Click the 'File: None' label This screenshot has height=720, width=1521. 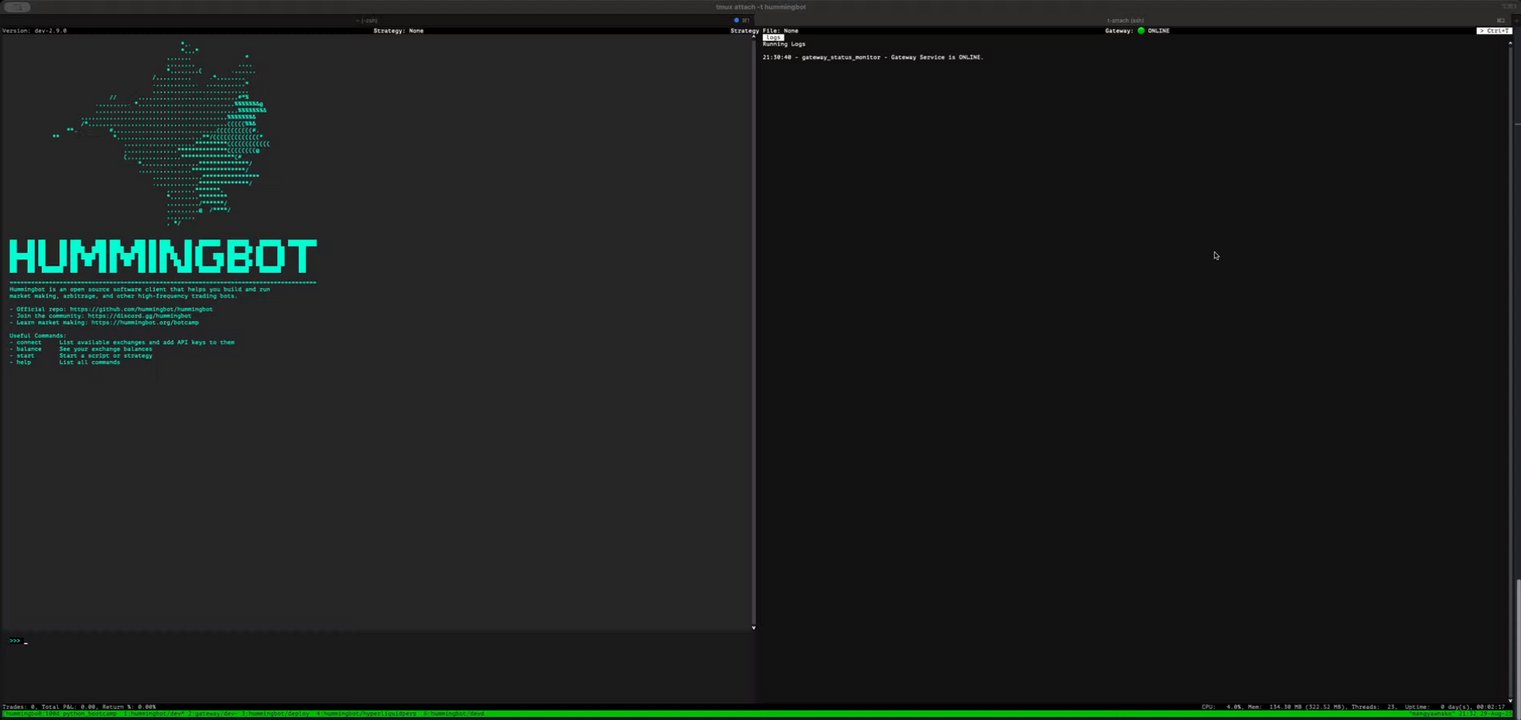[x=780, y=31]
